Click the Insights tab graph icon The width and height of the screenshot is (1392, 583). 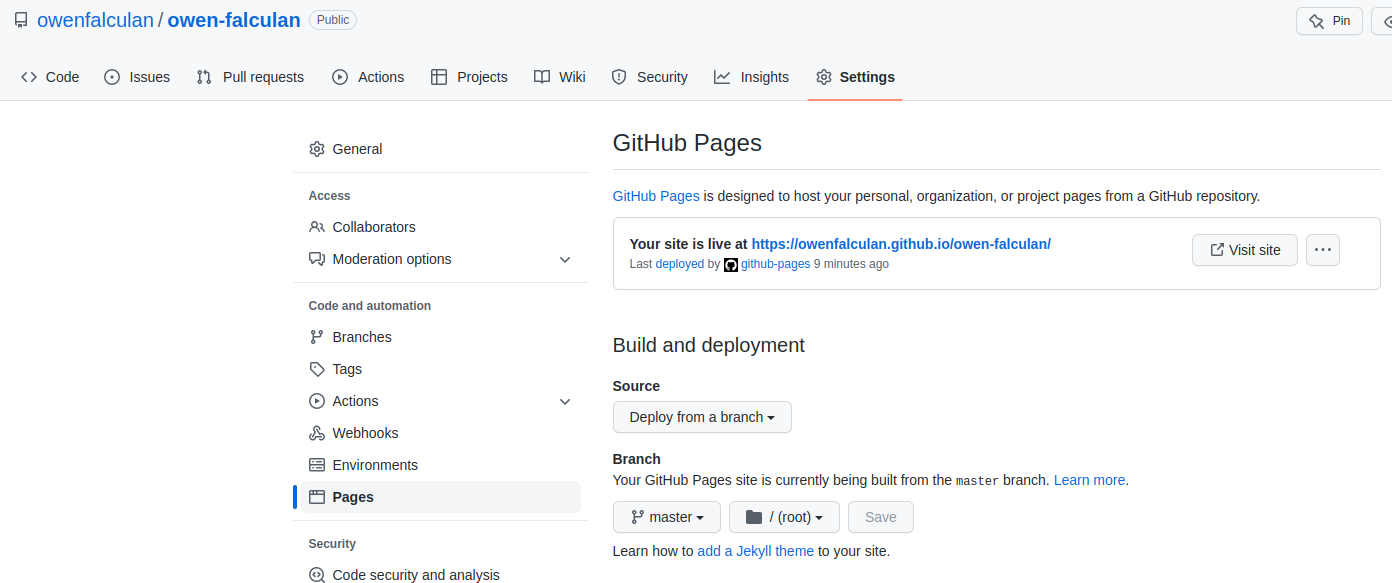pos(722,77)
